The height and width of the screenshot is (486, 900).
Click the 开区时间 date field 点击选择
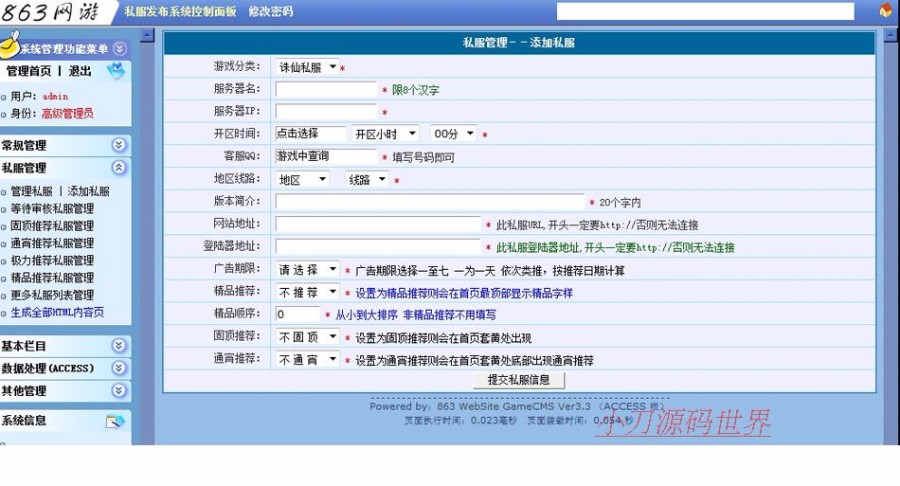(311, 133)
